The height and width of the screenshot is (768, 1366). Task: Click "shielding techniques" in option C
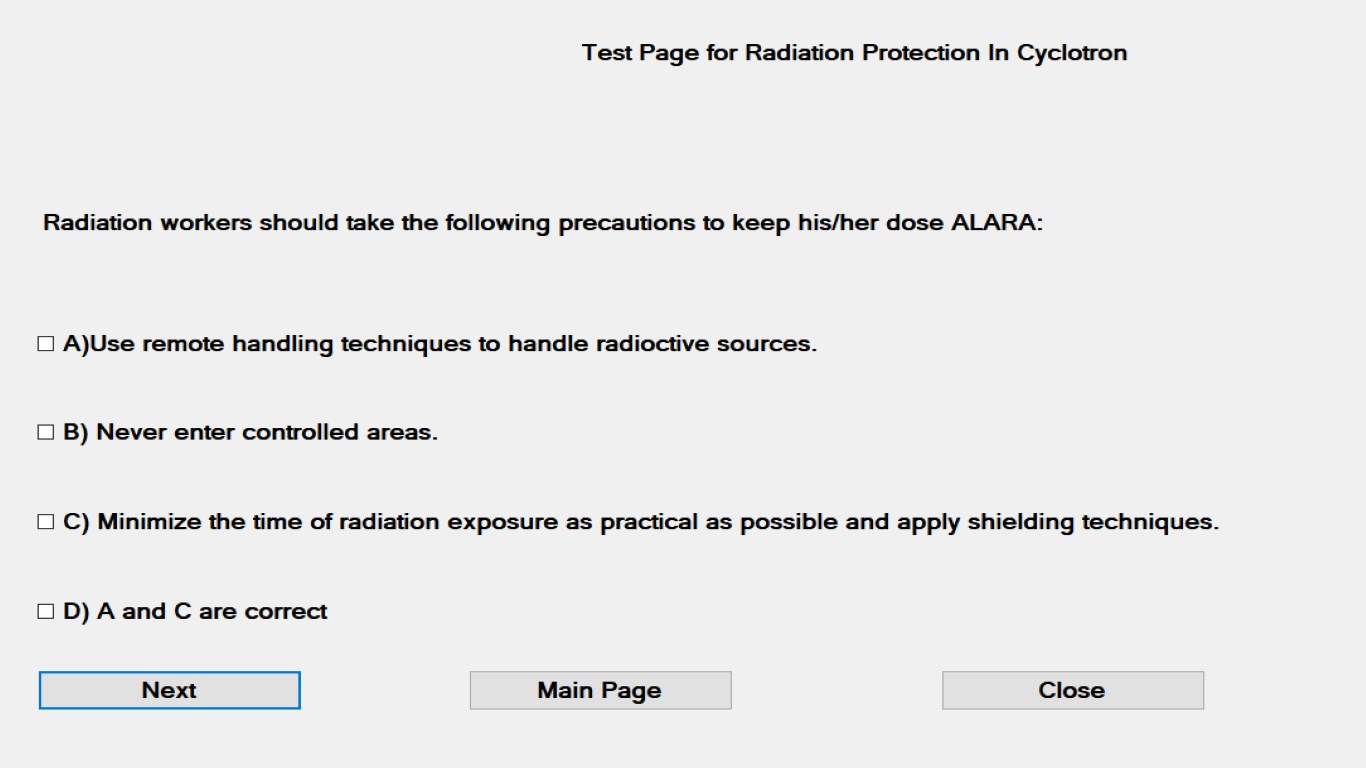point(1092,522)
